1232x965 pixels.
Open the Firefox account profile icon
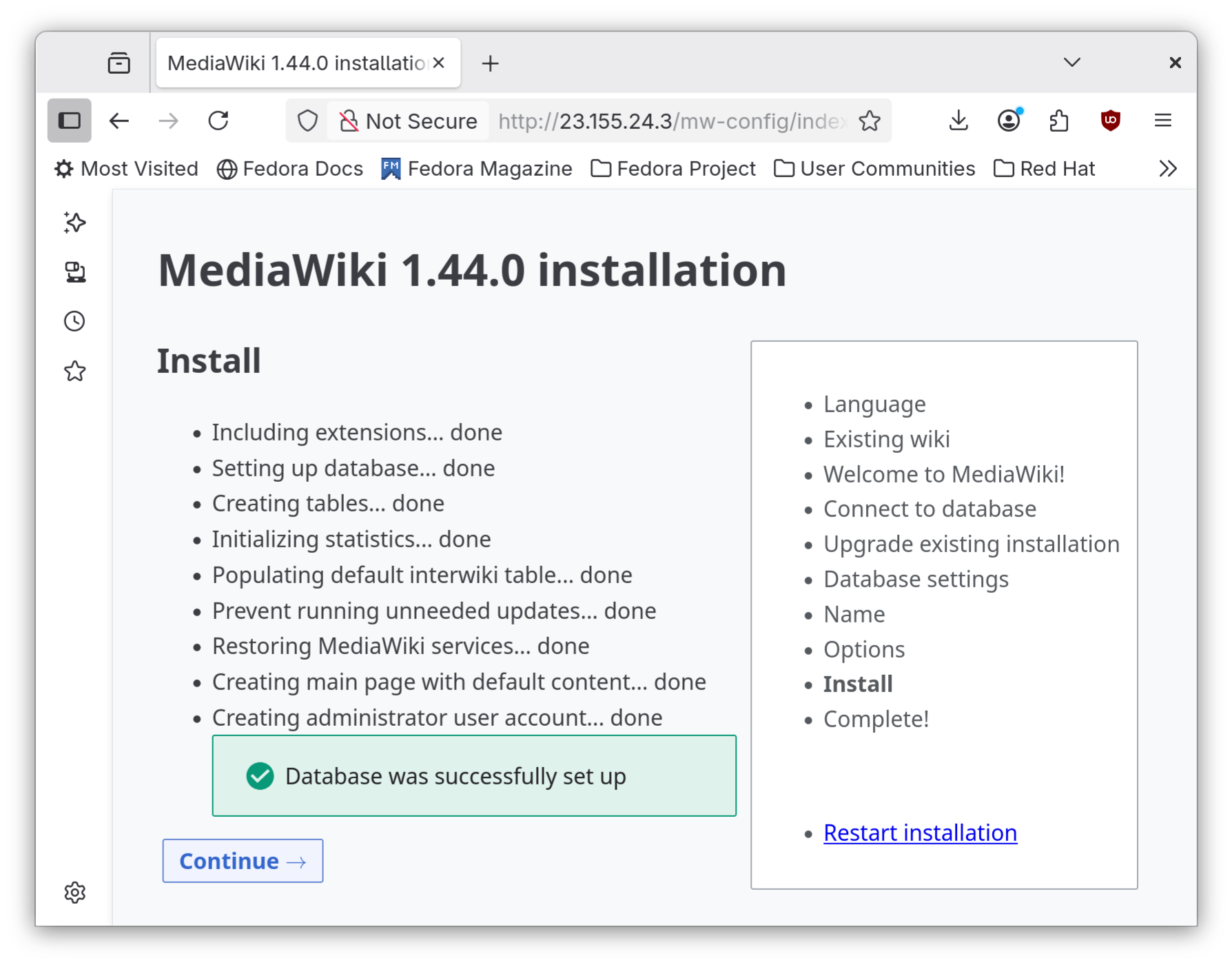coord(1008,121)
